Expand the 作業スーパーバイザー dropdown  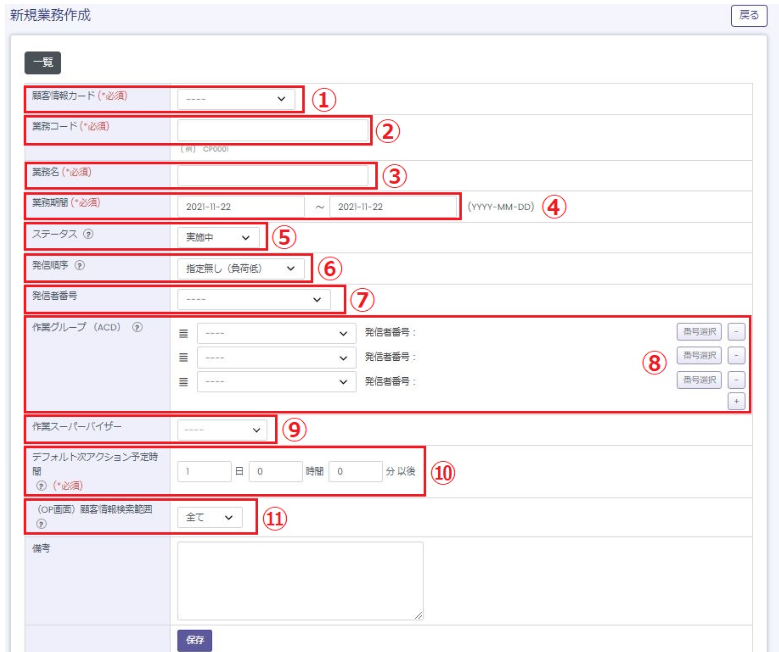pos(224,430)
